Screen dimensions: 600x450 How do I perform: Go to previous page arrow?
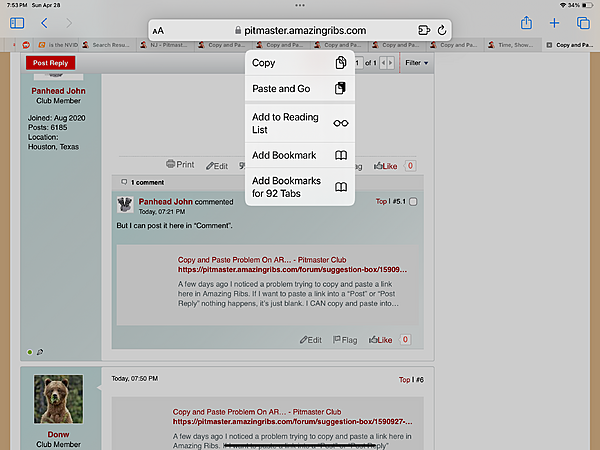pyautogui.click(x=383, y=63)
